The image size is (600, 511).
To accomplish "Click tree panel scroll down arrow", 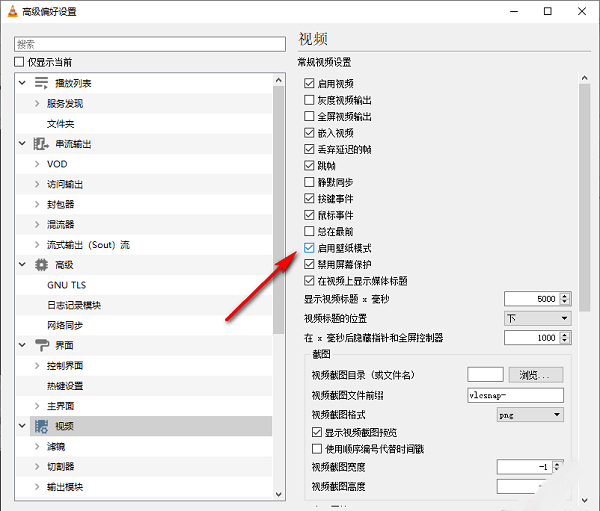I will click(279, 494).
